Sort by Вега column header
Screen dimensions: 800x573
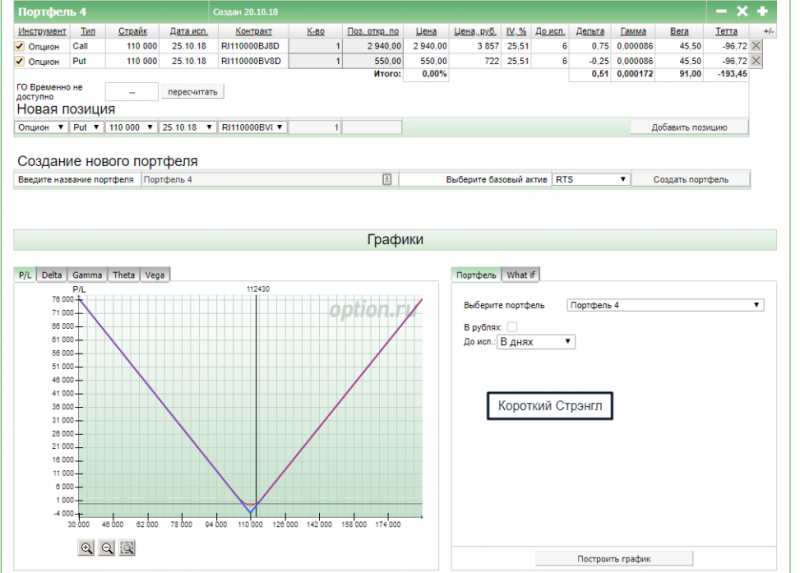[679, 31]
